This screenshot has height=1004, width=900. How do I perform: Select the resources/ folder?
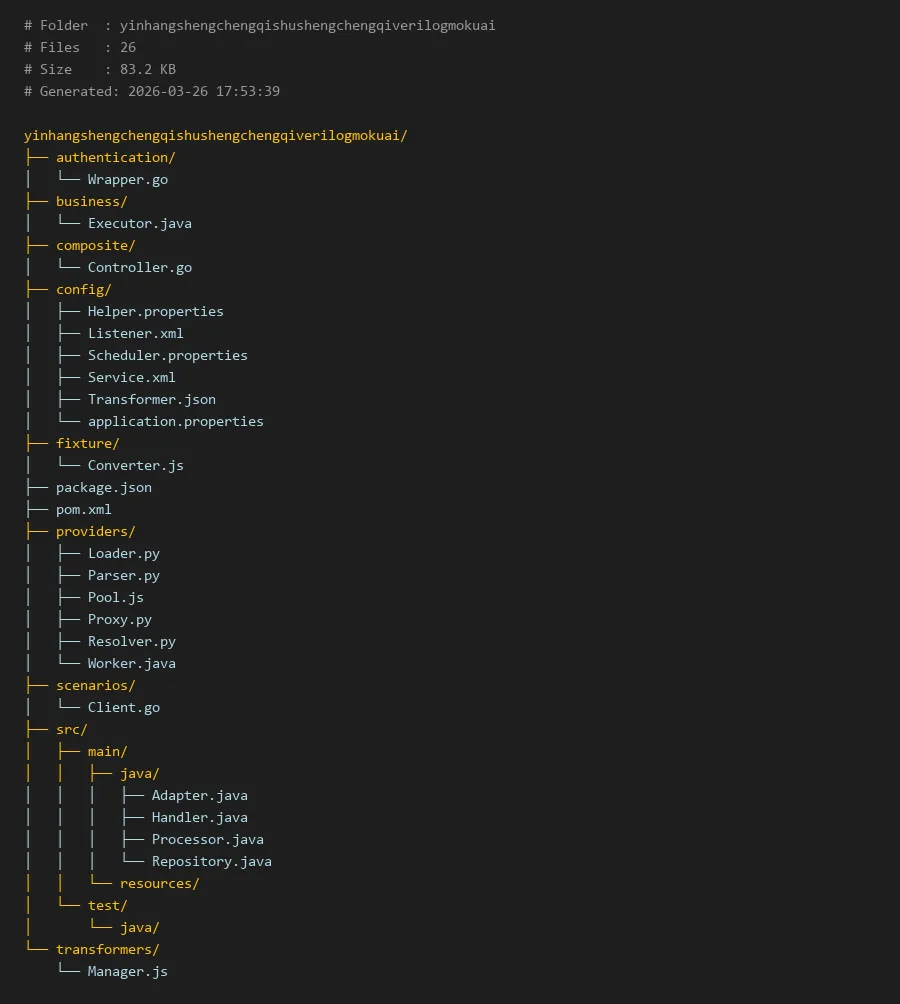coord(159,883)
